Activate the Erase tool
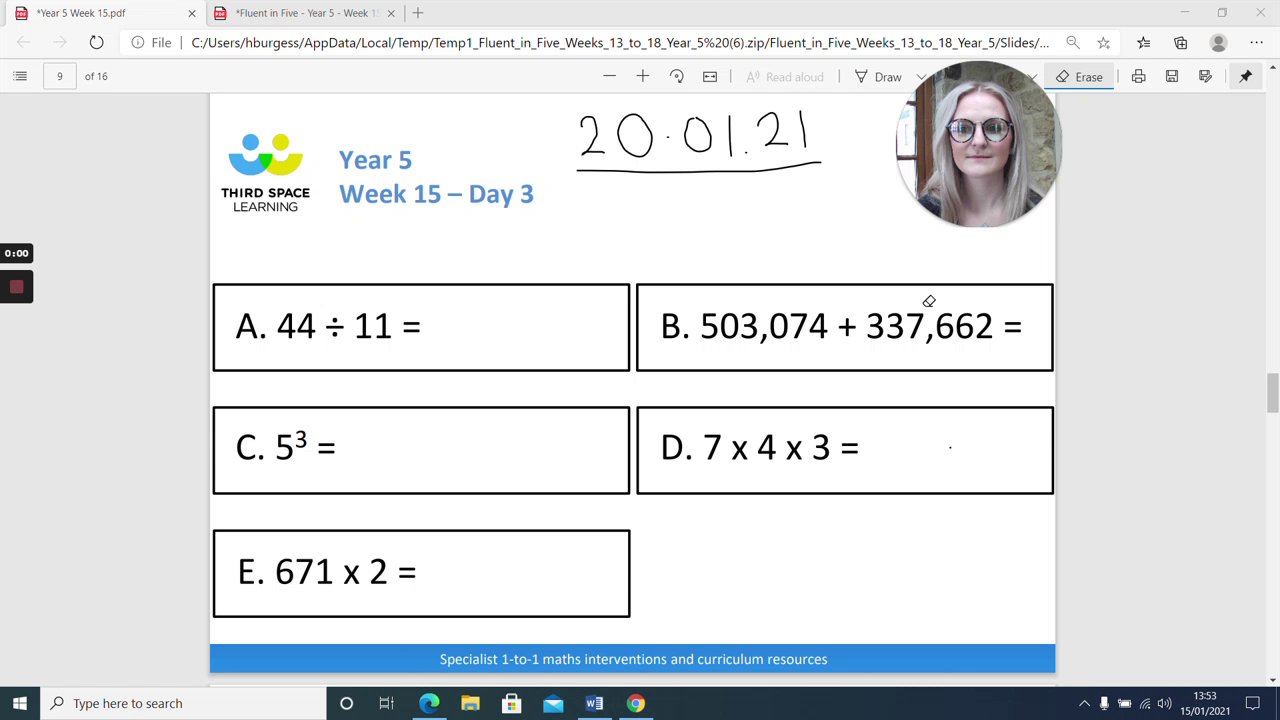The image size is (1280, 720). tap(1079, 77)
